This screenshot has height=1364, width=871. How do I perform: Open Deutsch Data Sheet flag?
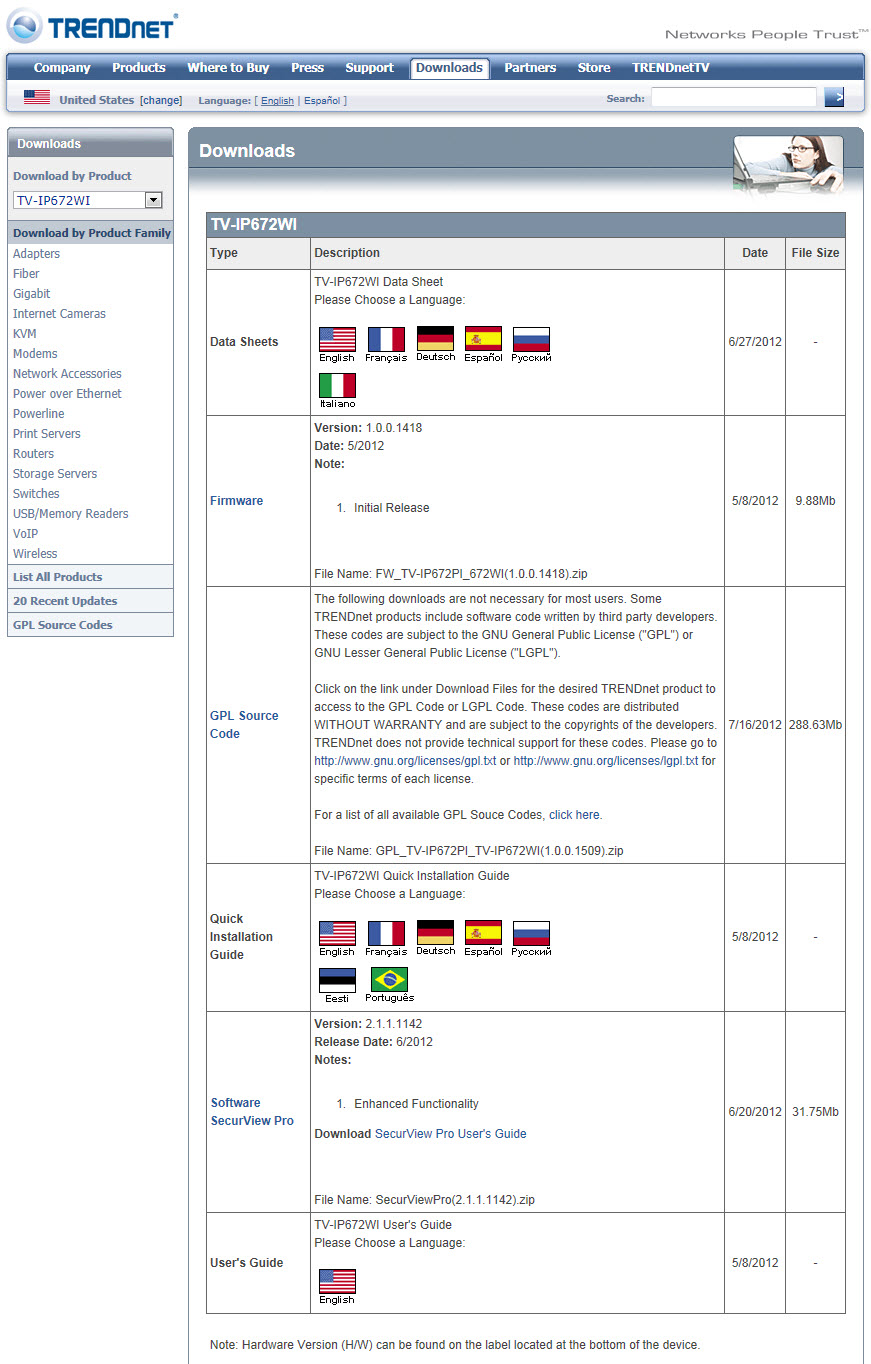click(x=435, y=339)
